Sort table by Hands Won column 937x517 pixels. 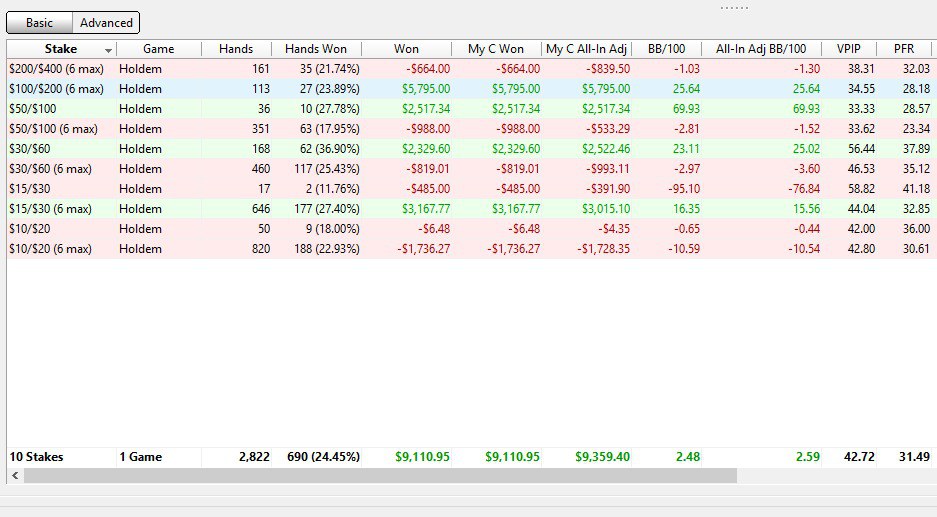coord(316,49)
